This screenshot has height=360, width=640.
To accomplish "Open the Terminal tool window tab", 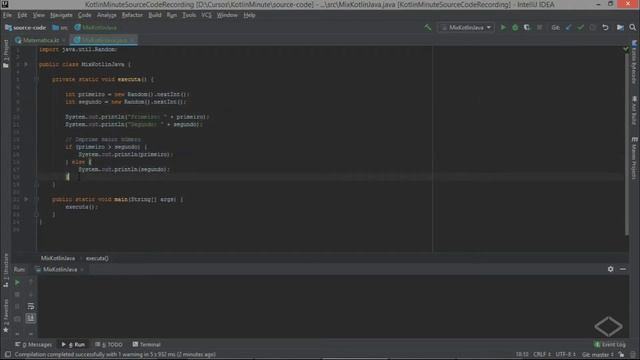I will point(147,344).
